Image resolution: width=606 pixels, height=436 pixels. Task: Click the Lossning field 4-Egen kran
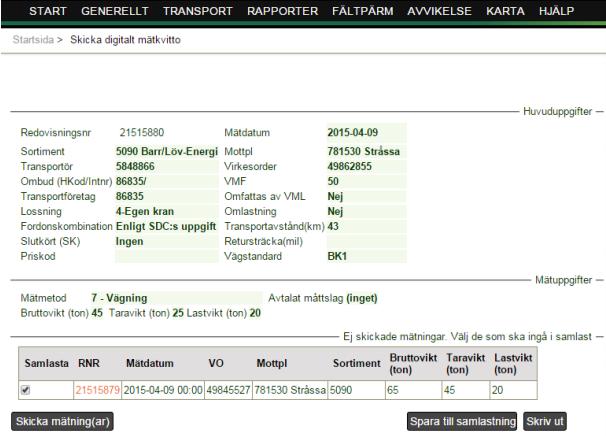167,211
